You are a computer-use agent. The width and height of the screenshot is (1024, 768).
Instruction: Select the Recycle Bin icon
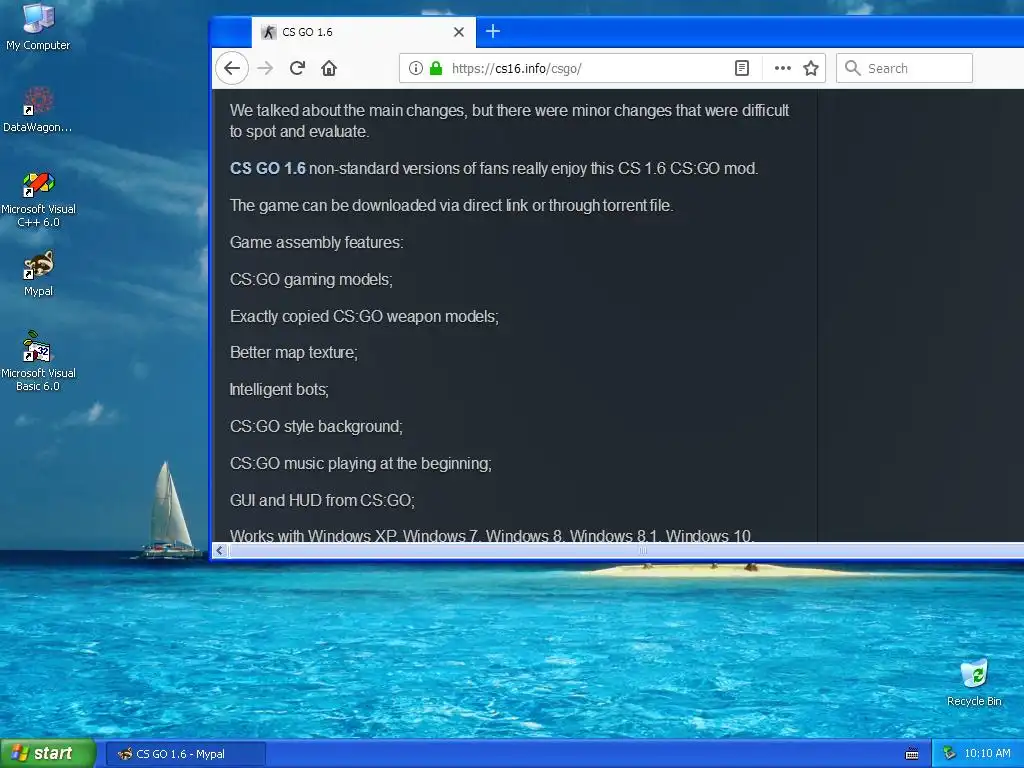click(974, 683)
